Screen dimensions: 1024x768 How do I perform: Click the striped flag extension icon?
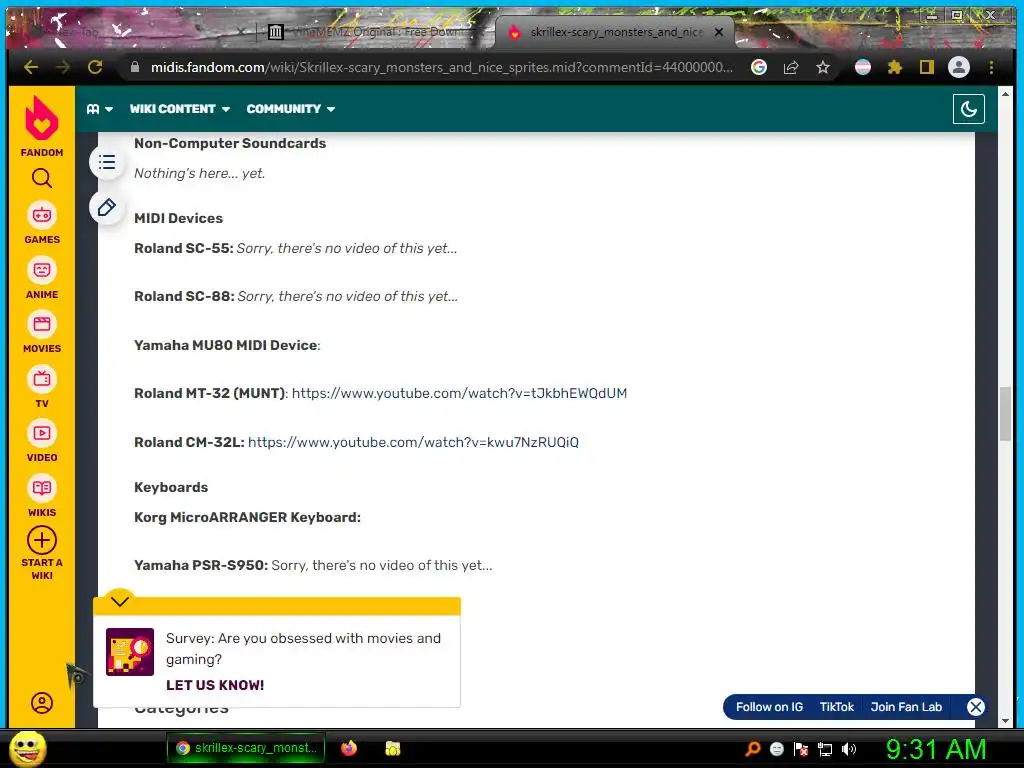click(863, 67)
